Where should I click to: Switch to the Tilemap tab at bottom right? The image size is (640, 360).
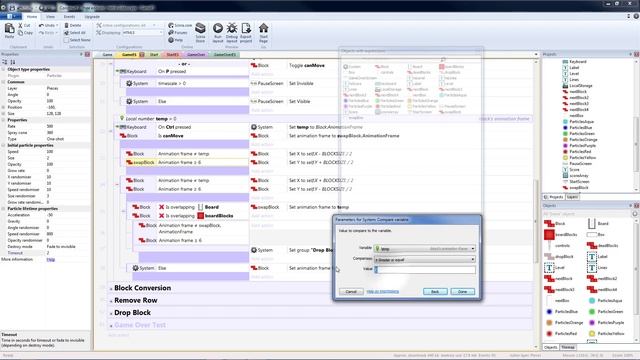click(x=568, y=347)
